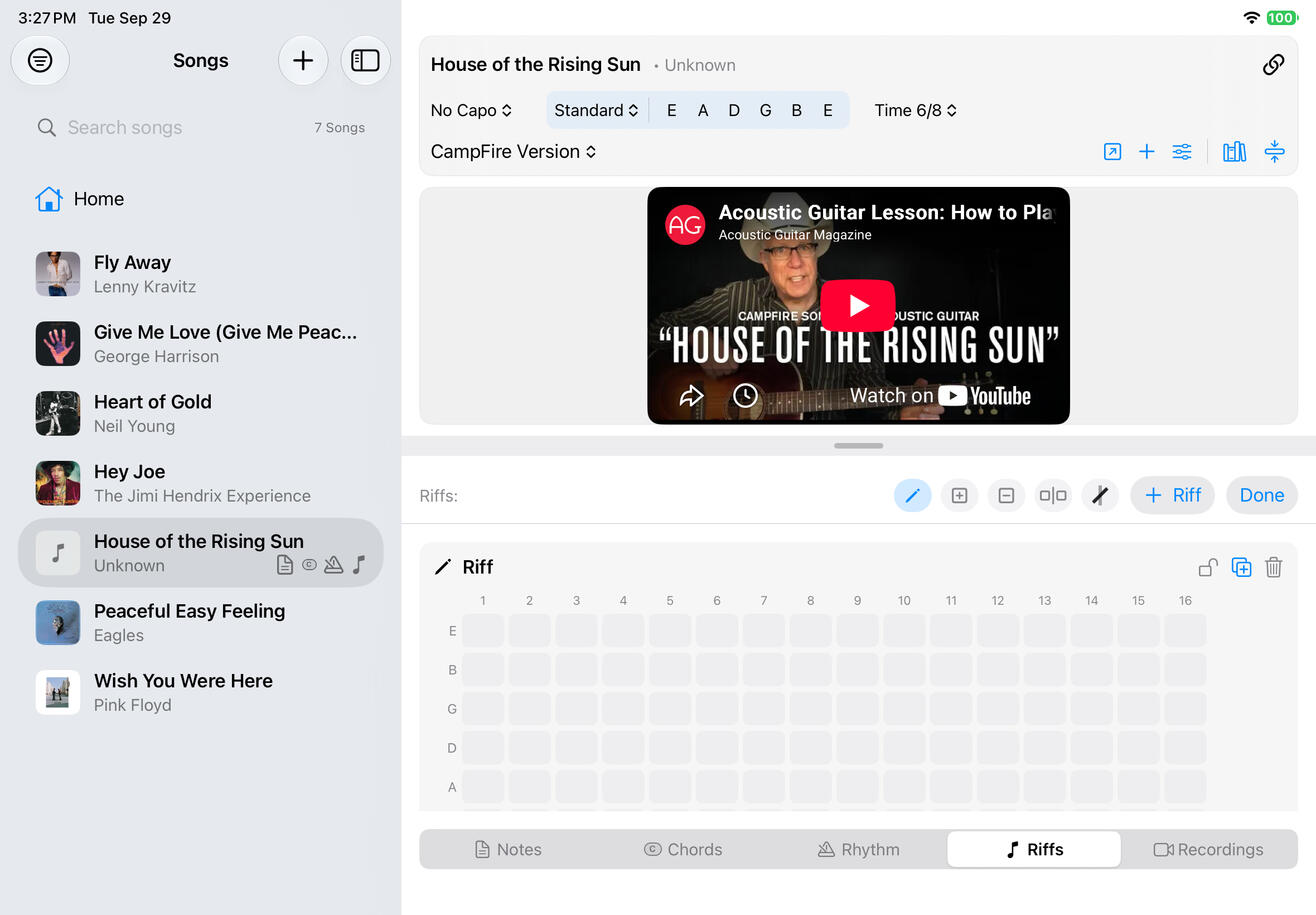
Task: Click first tab cell on the E string
Action: (483, 631)
